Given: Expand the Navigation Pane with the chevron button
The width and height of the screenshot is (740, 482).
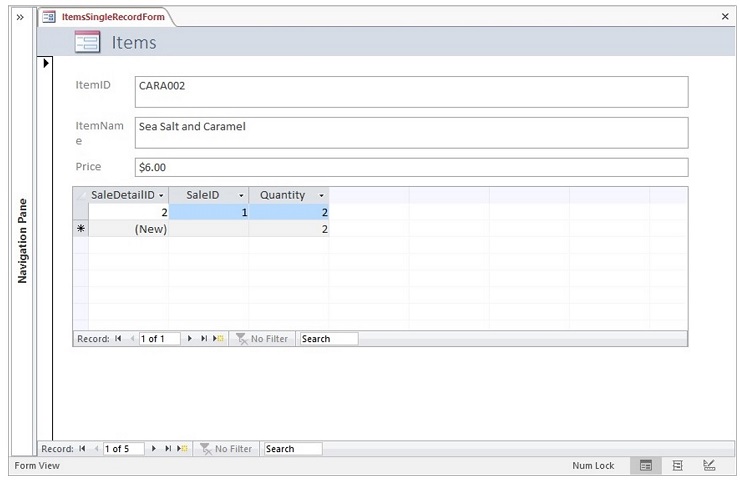Looking at the screenshot, I should [x=19, y=17].
